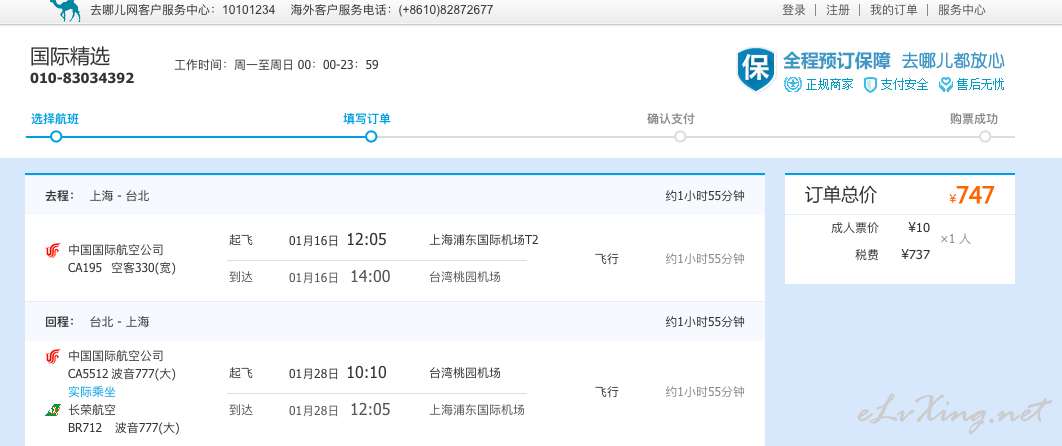Screen dimensions: 1062x446
Task: Click the blue 保 shield badge icon
Action: point(756,70)
